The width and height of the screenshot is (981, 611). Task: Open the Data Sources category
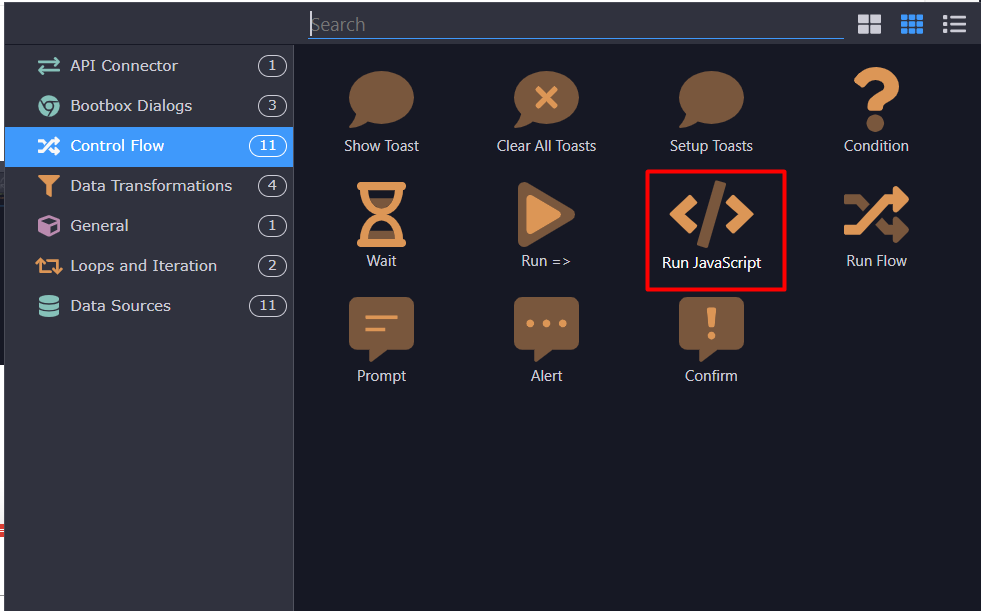(149, 306)
